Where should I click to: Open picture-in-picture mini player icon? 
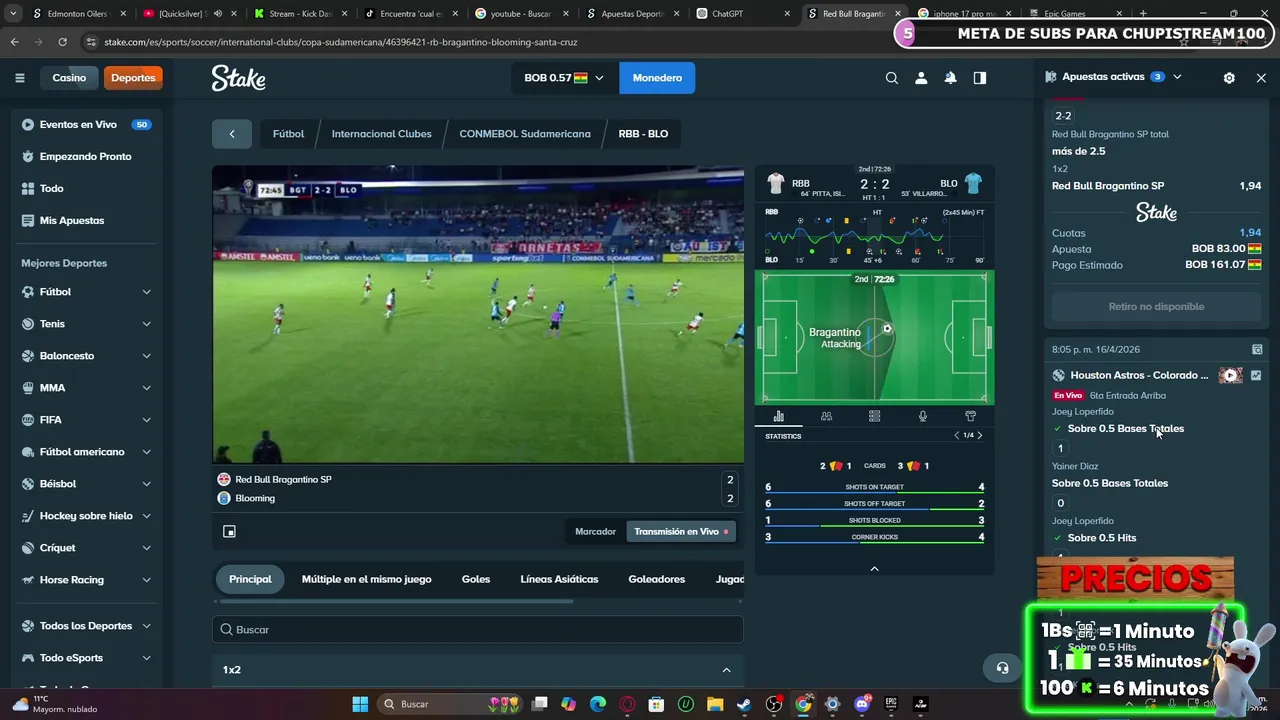click(x=229, y=532)
